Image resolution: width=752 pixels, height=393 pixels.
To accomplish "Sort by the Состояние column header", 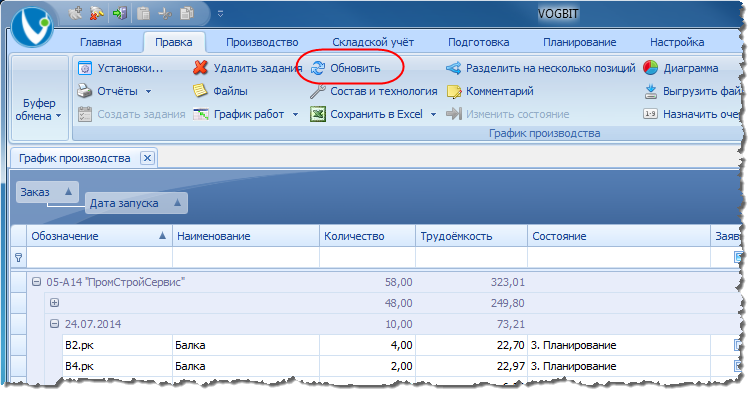I will click(x=619, y=236).
